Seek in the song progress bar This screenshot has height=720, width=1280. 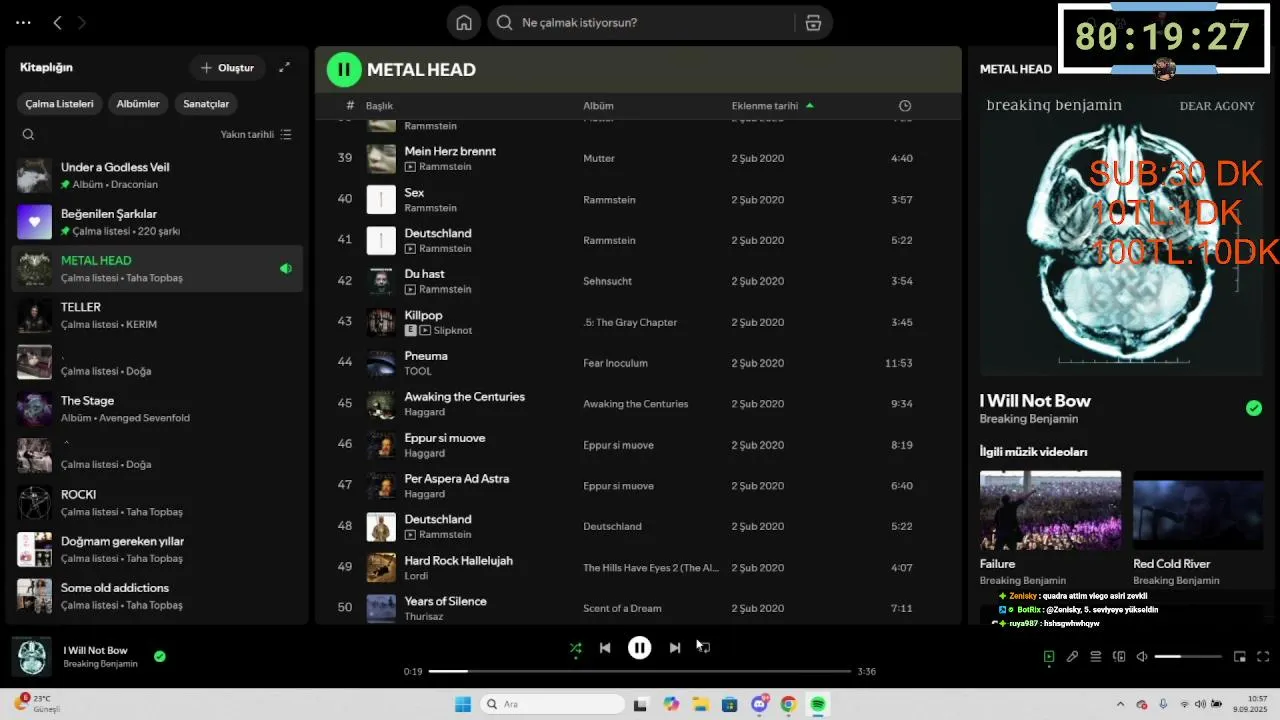[640, 671]
